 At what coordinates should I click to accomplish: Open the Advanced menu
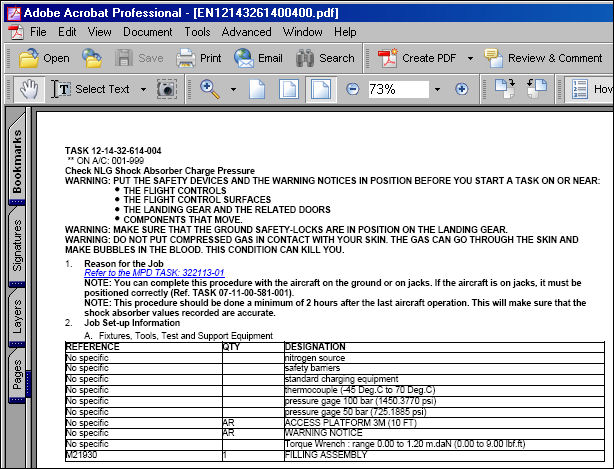click(x=246, y=32)
